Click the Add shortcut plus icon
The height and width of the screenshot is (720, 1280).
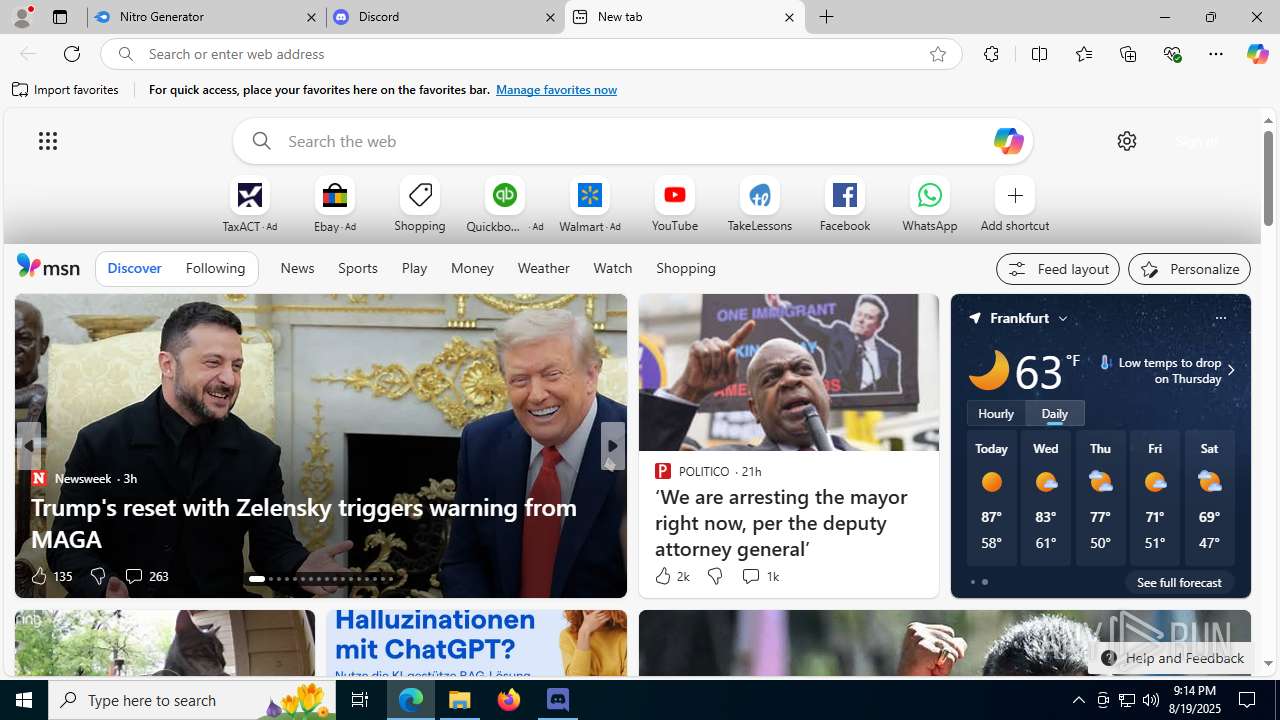[1015, 196]
